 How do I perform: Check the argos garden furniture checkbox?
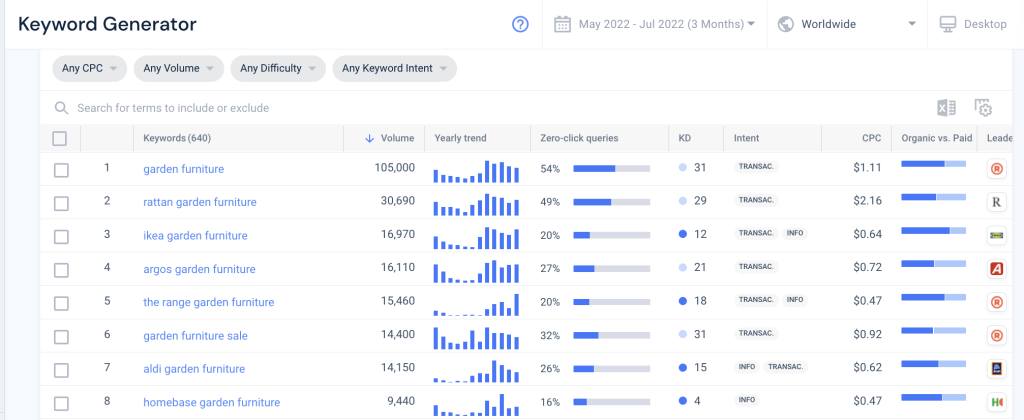pyautogui.click(x=61, y=270)
